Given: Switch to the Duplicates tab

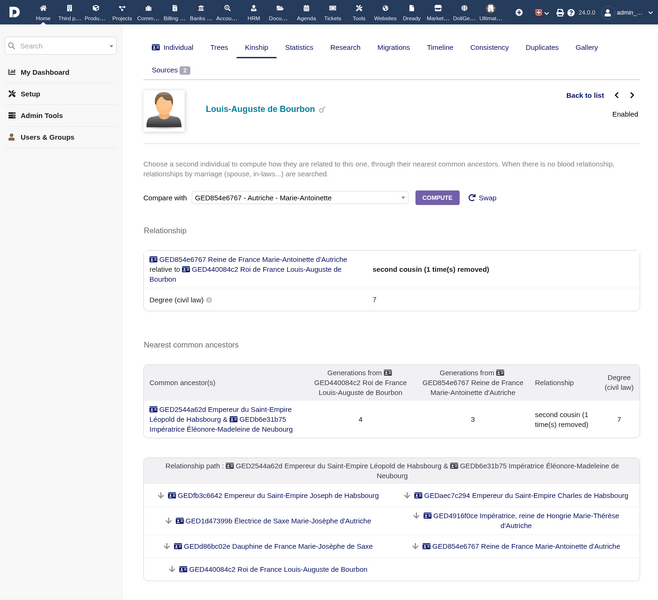Looking at the screenshot, I should 542,47.
